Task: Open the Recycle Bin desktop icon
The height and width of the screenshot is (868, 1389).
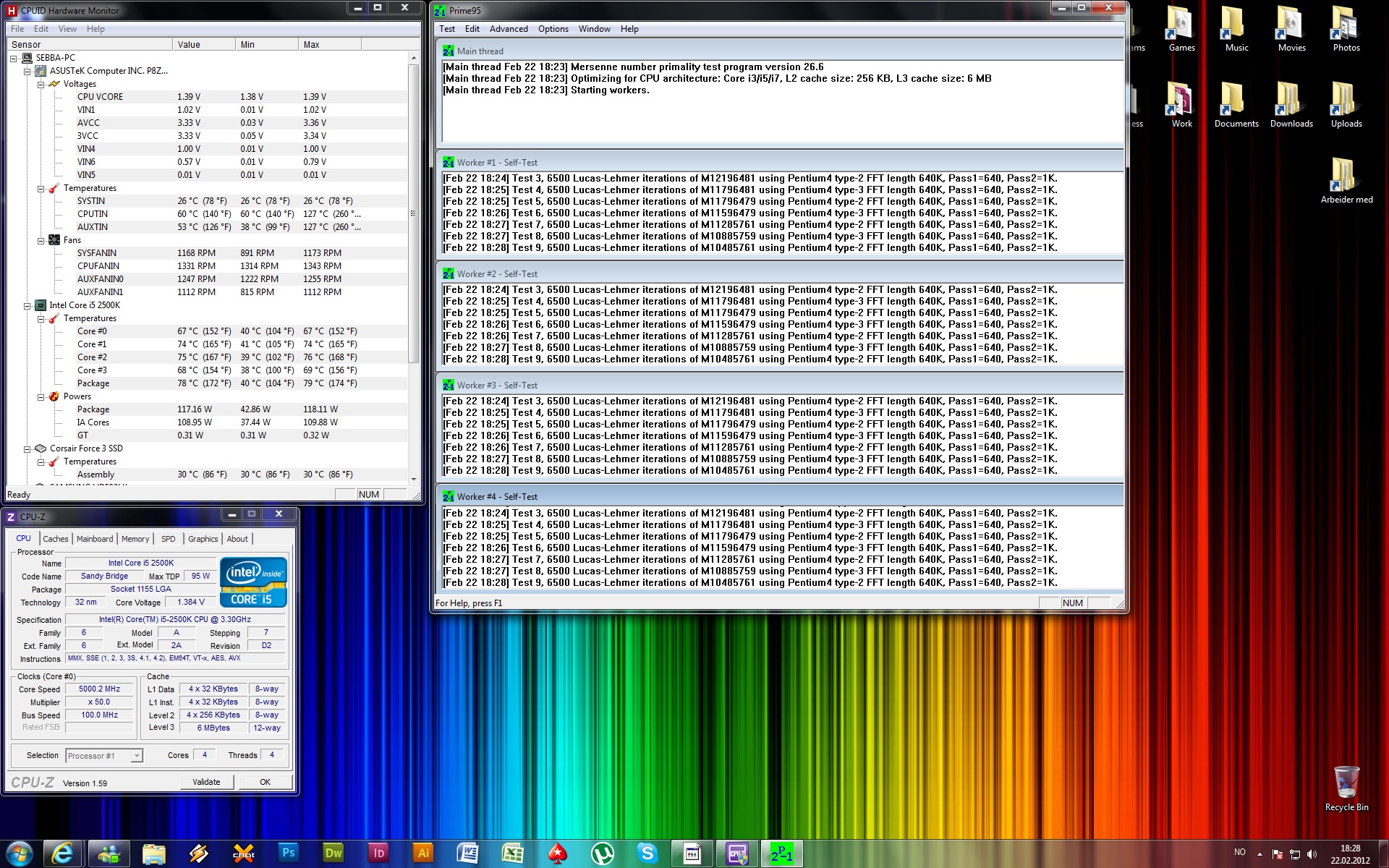Action: pyautogui.click(x=1346, y=789)
